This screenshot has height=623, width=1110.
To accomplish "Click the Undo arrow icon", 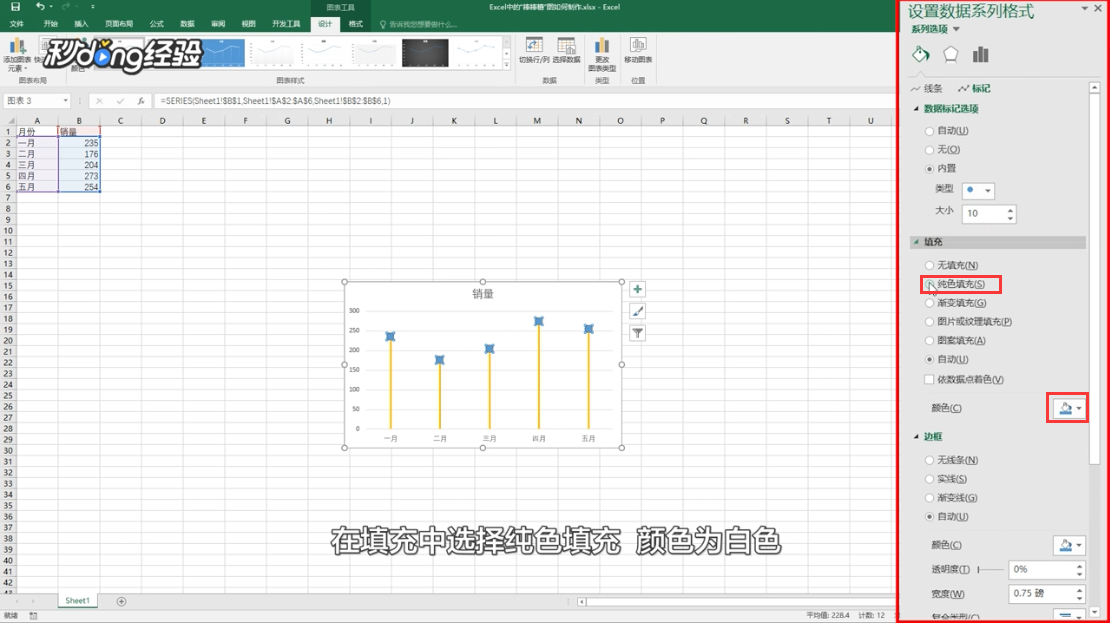I will coord(40,6).
